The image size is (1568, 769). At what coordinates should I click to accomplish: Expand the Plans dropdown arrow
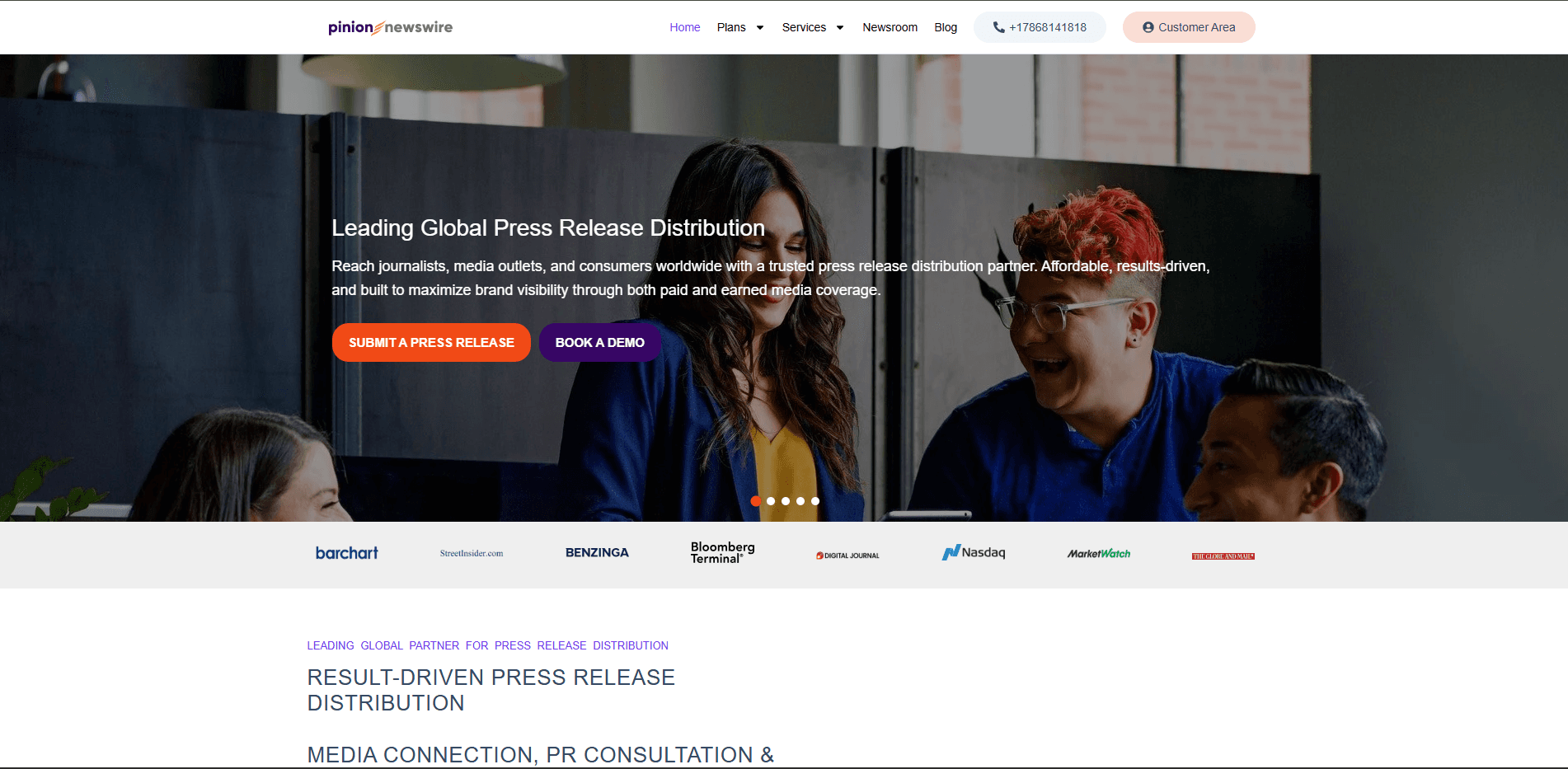coord(760,27)
